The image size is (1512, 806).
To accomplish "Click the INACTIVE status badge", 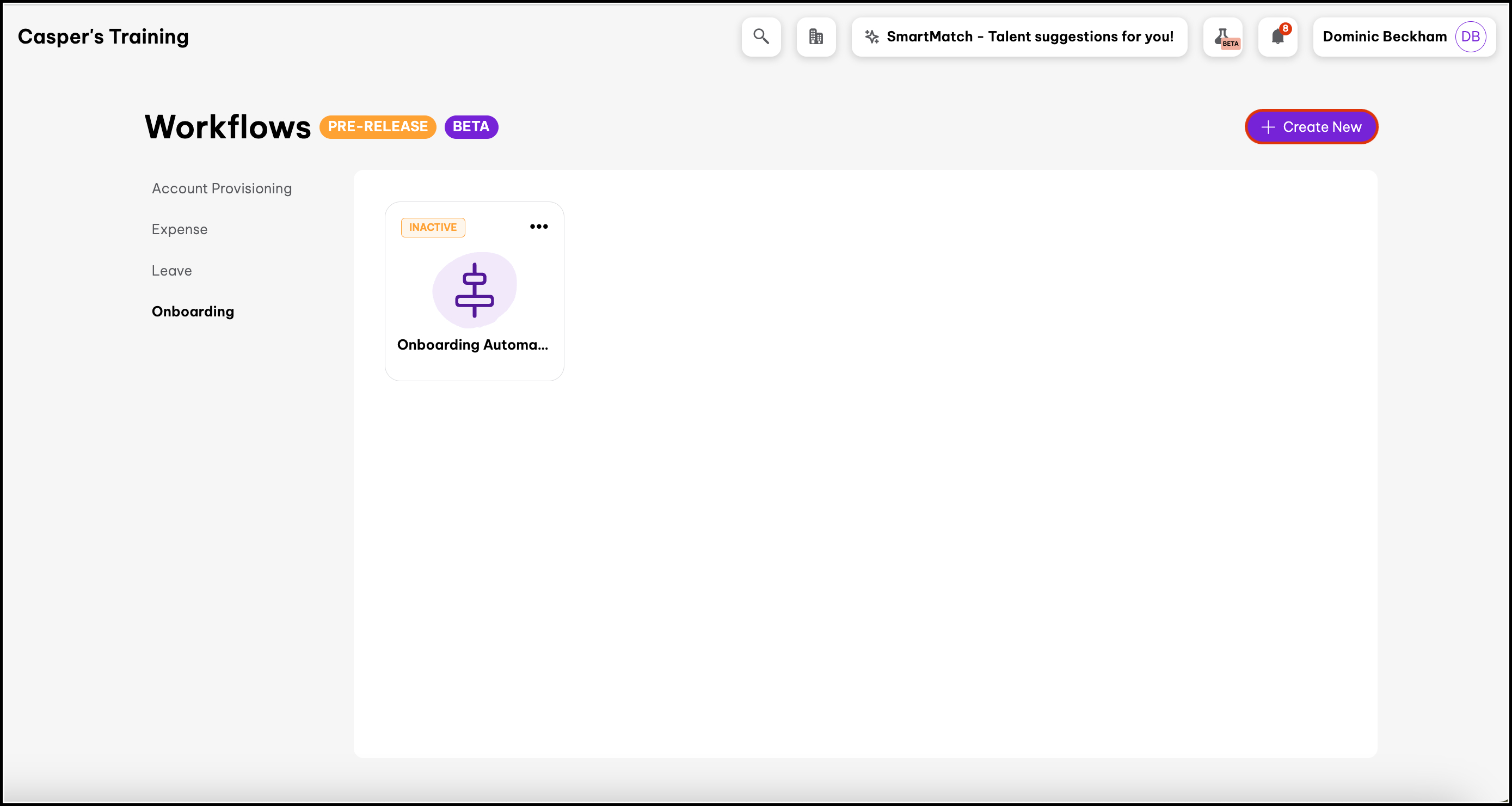I will pos(433,227).
